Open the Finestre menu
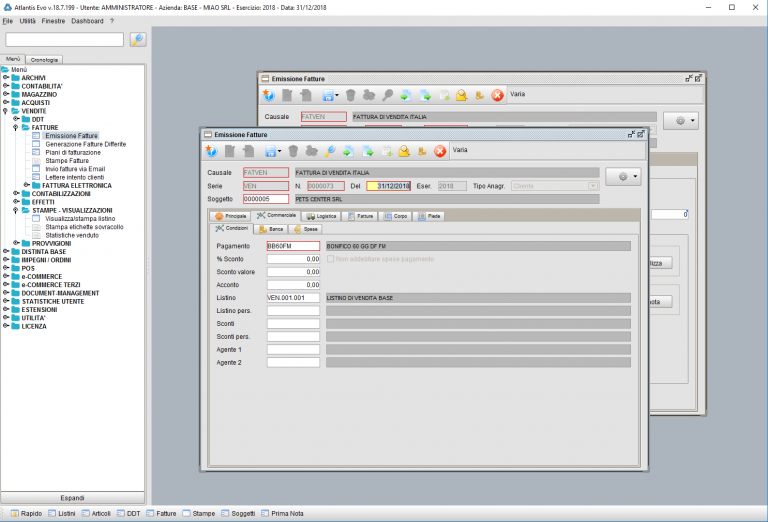Screen dimensions: 768x522 [x=53, y=21]
